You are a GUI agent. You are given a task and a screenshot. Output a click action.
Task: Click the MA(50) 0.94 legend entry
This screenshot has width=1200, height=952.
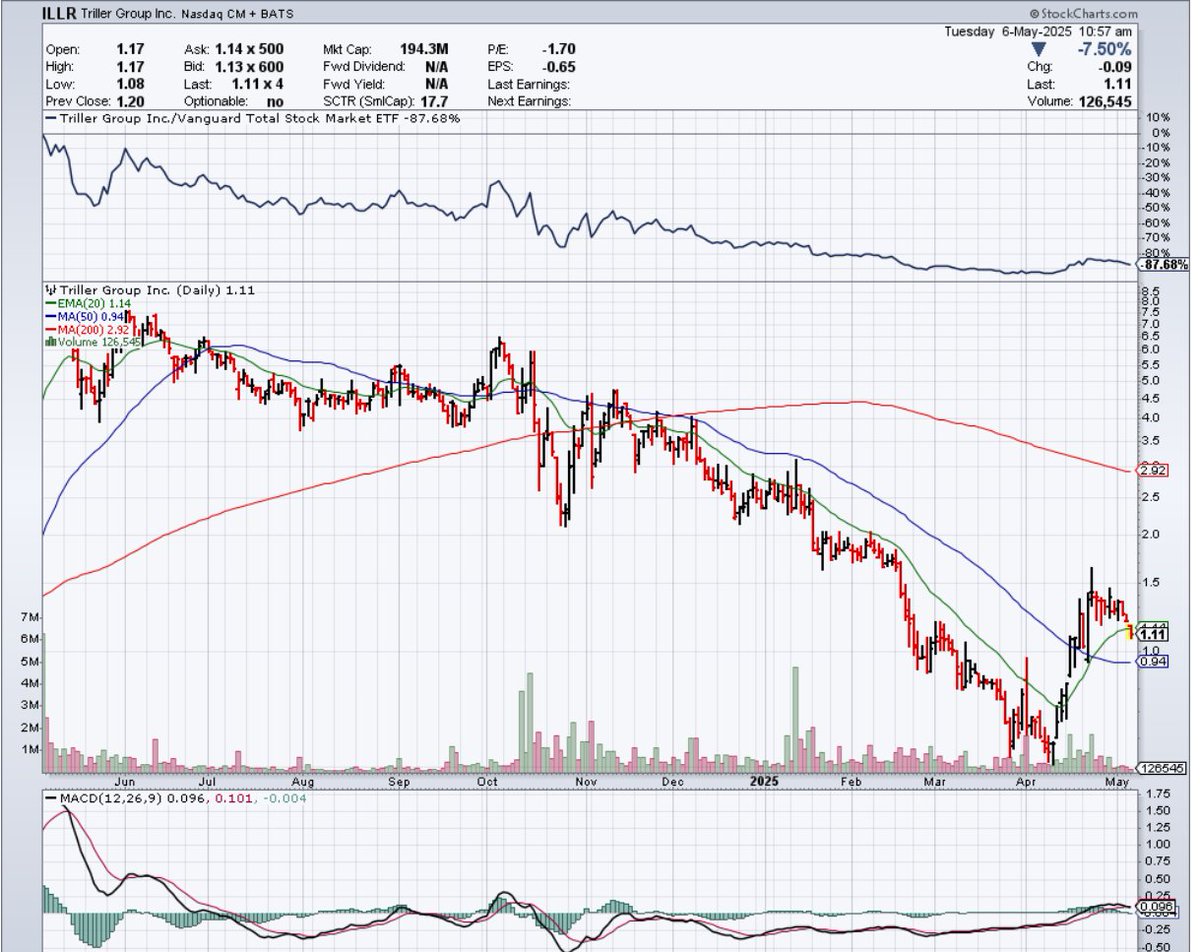pyautogui.click(x=84, y=316)
